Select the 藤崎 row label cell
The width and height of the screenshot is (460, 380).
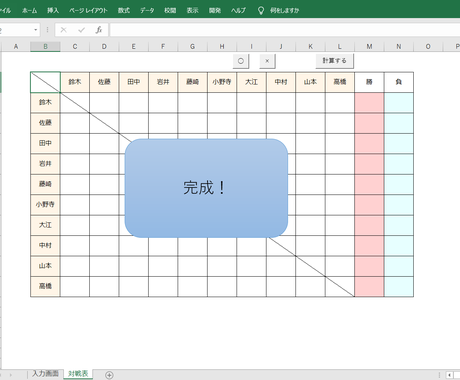(x=45, y=184)
